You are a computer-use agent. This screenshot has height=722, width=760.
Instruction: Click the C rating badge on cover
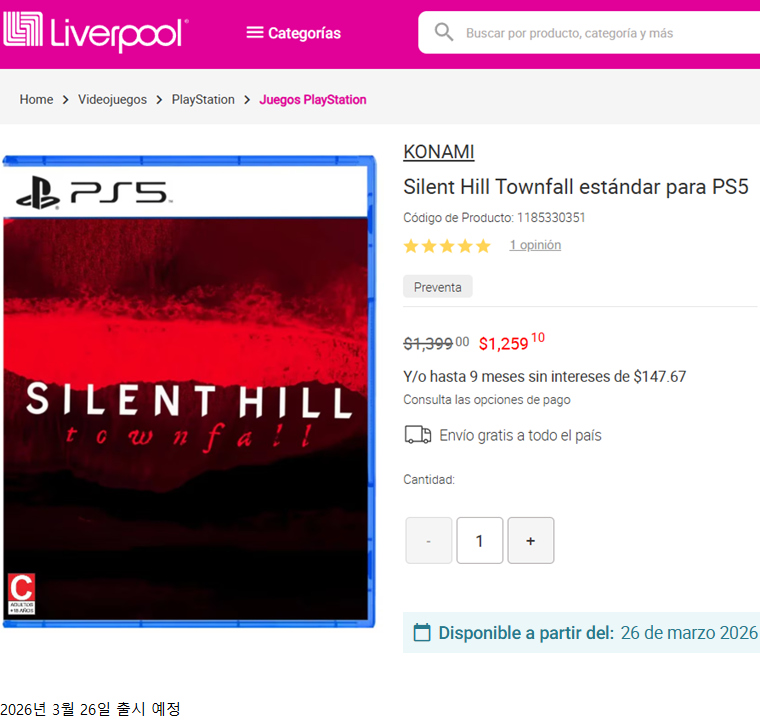(x=21, y=594)
